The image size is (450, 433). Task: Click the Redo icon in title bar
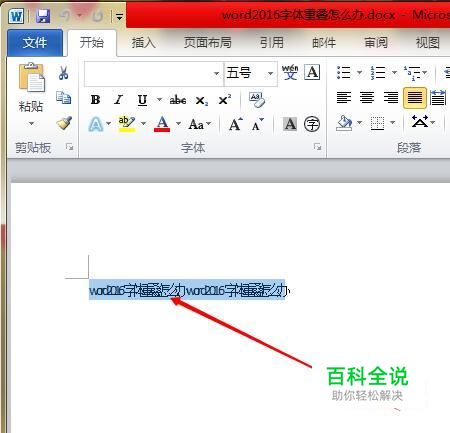click(x=97, y=16)
